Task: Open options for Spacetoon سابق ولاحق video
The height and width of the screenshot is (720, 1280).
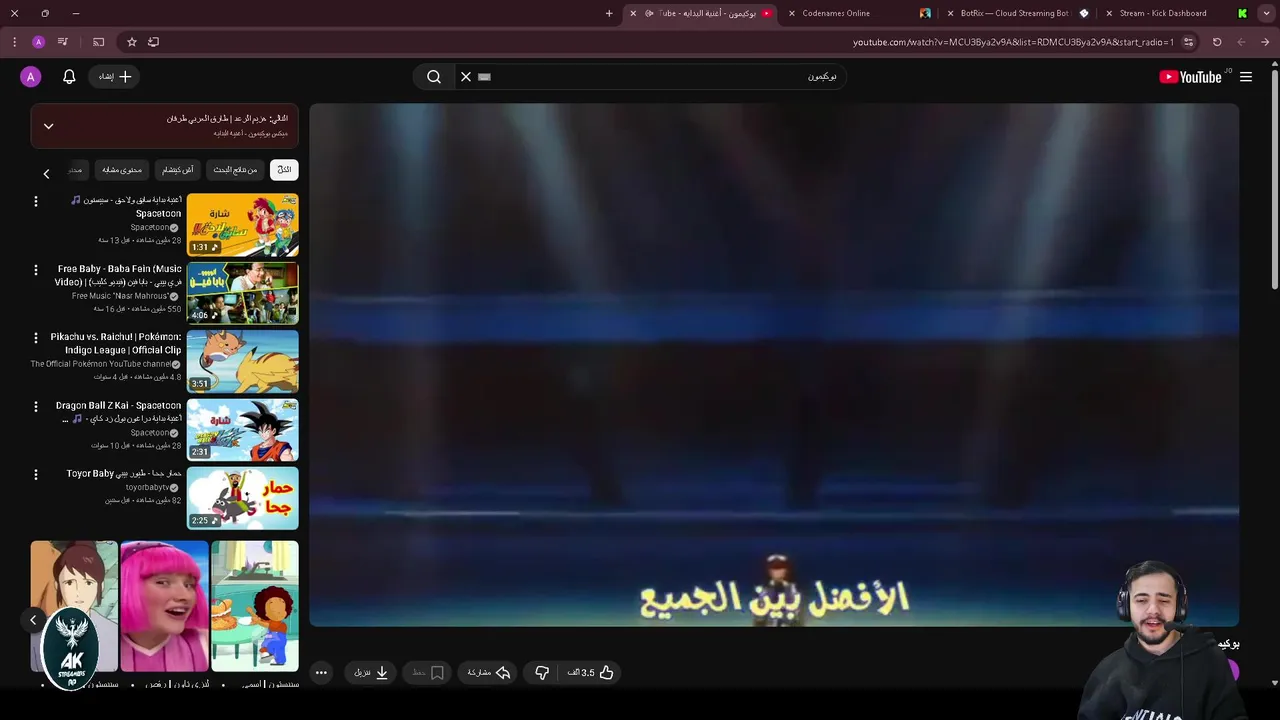Action: 36,202
